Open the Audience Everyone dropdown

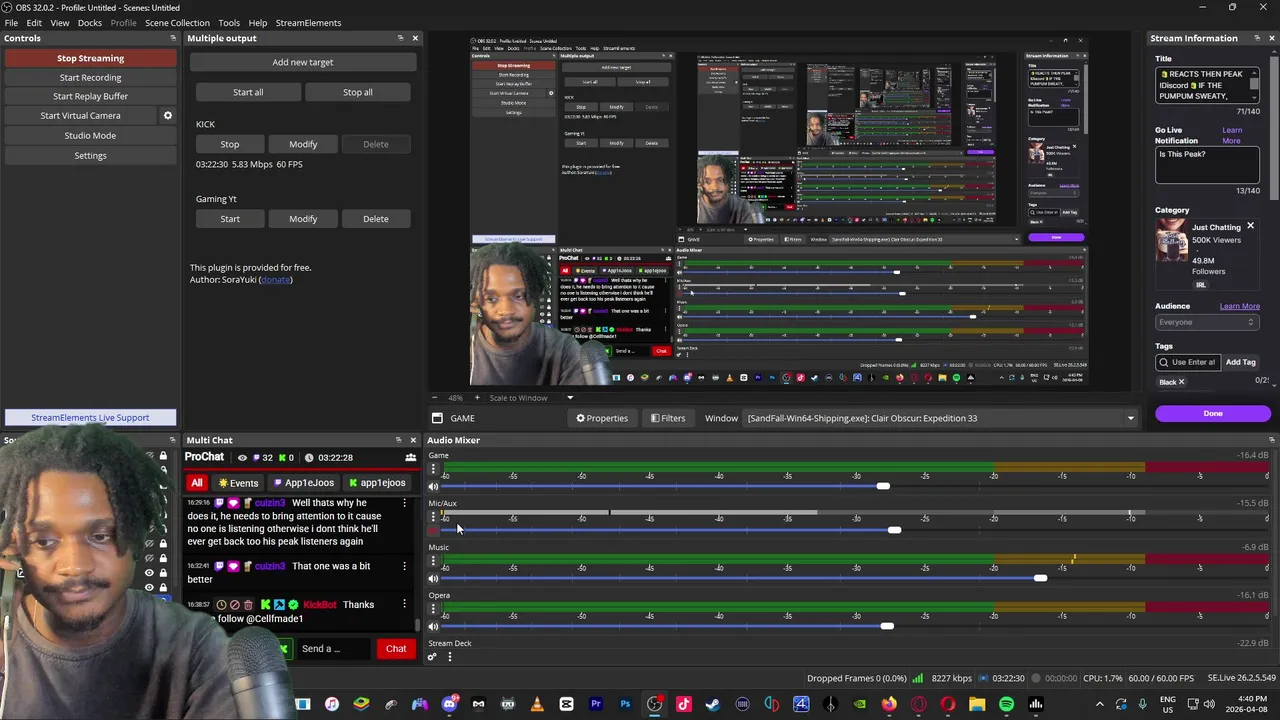(x=1206, y=322)
